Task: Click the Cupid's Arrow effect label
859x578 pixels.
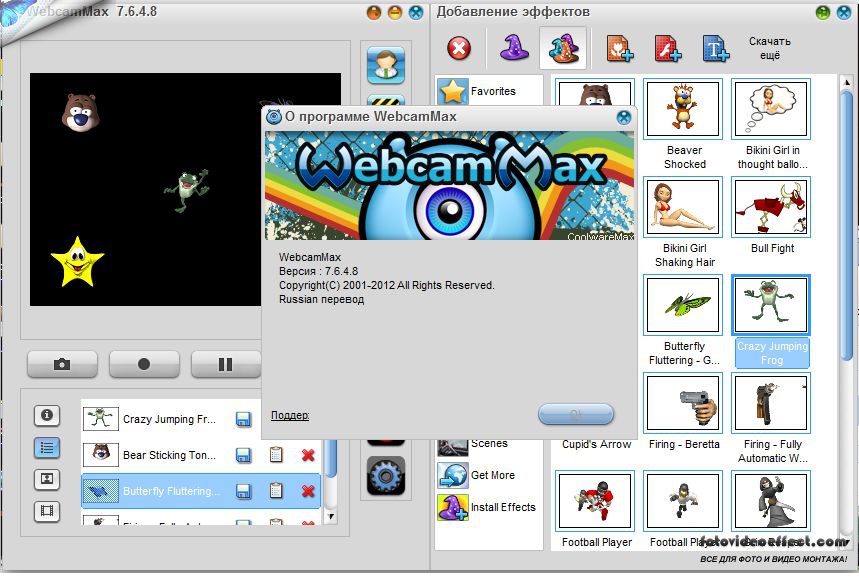Action: pyautogui.click(x=597, y=444)
